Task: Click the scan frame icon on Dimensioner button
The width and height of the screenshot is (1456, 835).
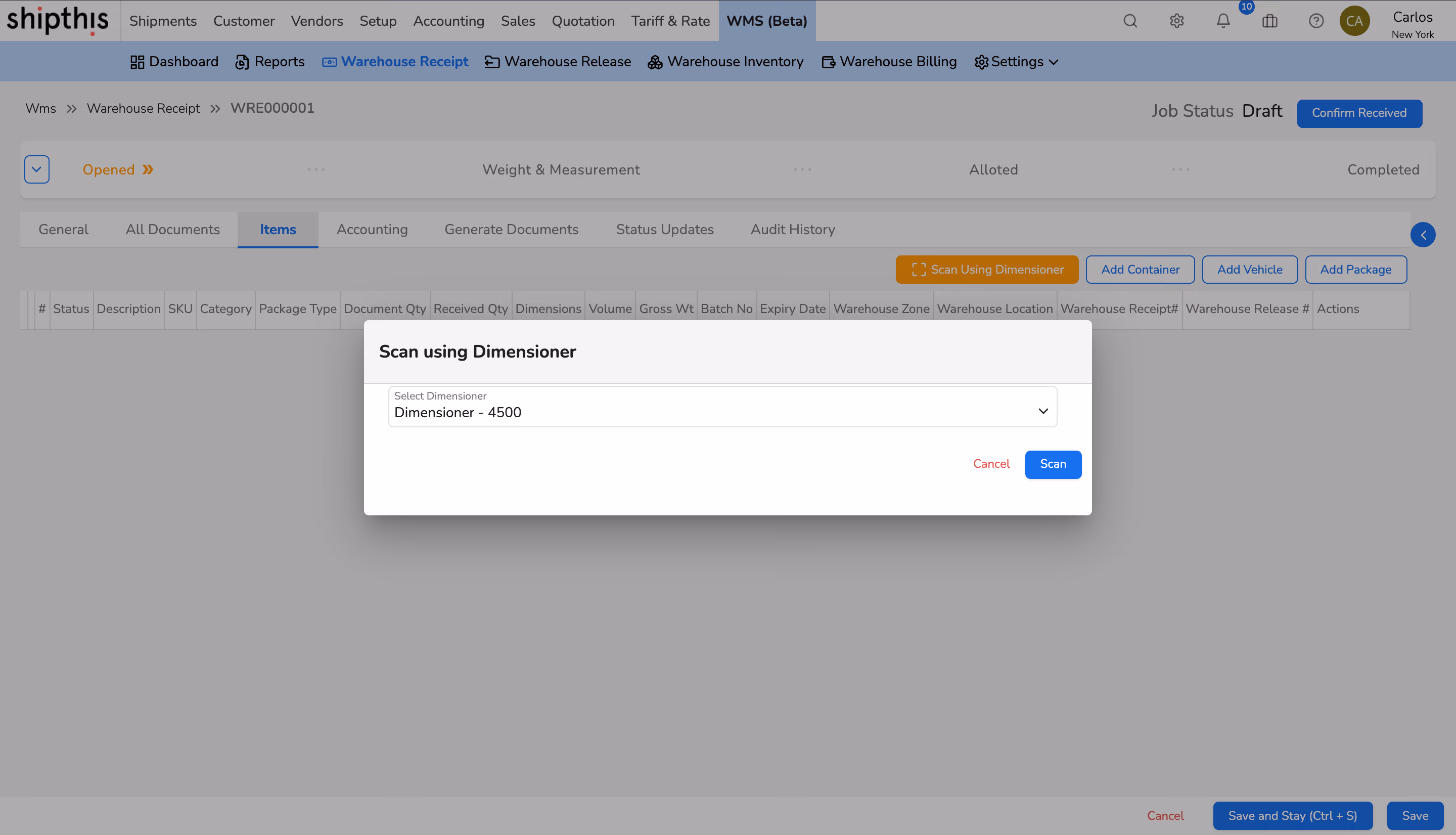Action: (919, 270)
